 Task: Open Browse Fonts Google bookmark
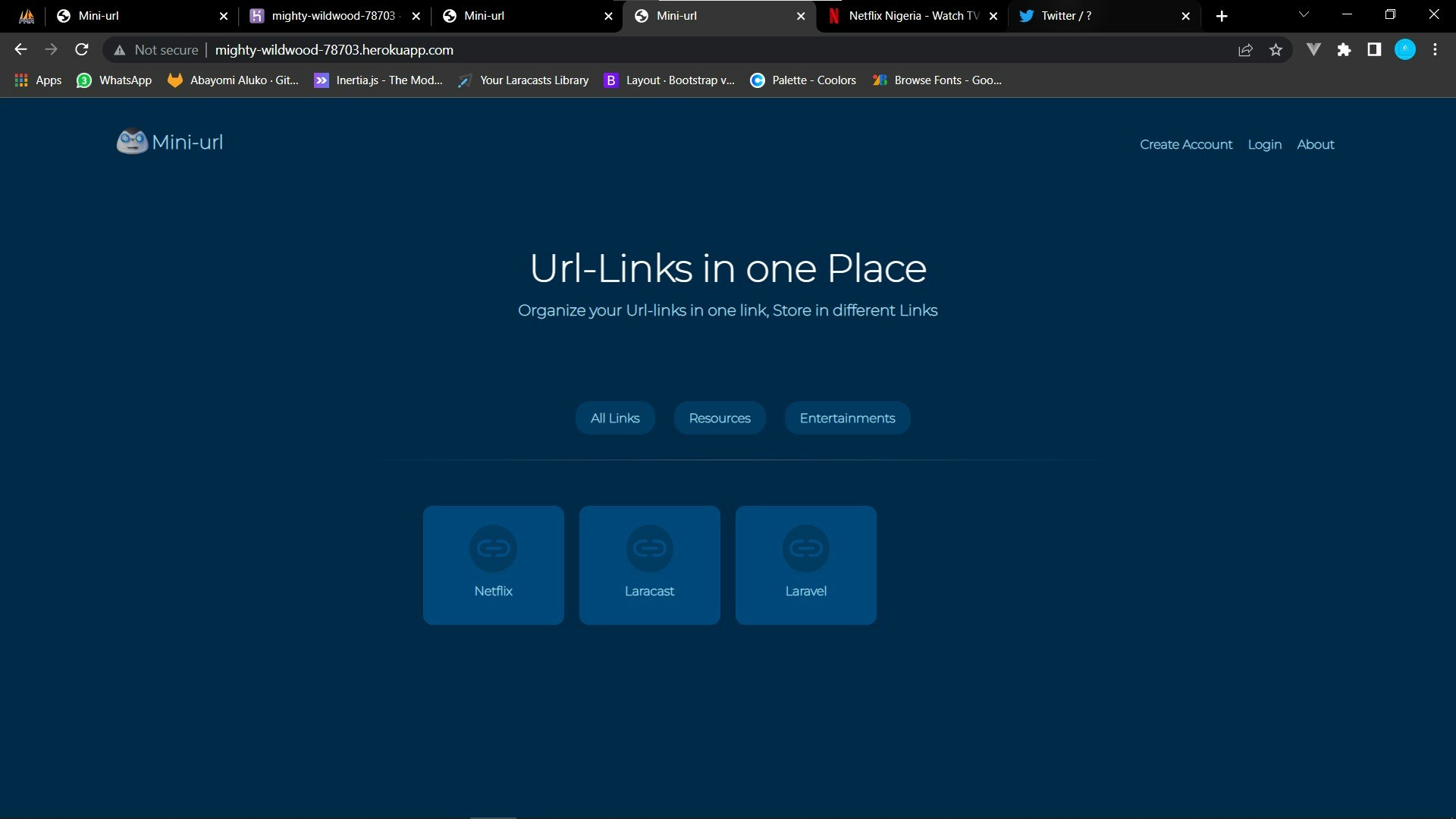pos(937,80)
